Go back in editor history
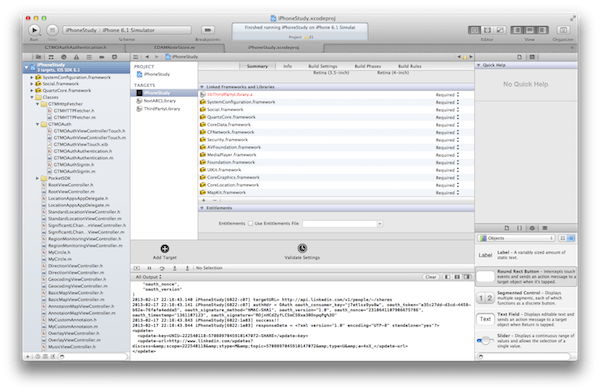Viewport: 600px width, 392px height. pyautogui.click(x=147, y=57)
